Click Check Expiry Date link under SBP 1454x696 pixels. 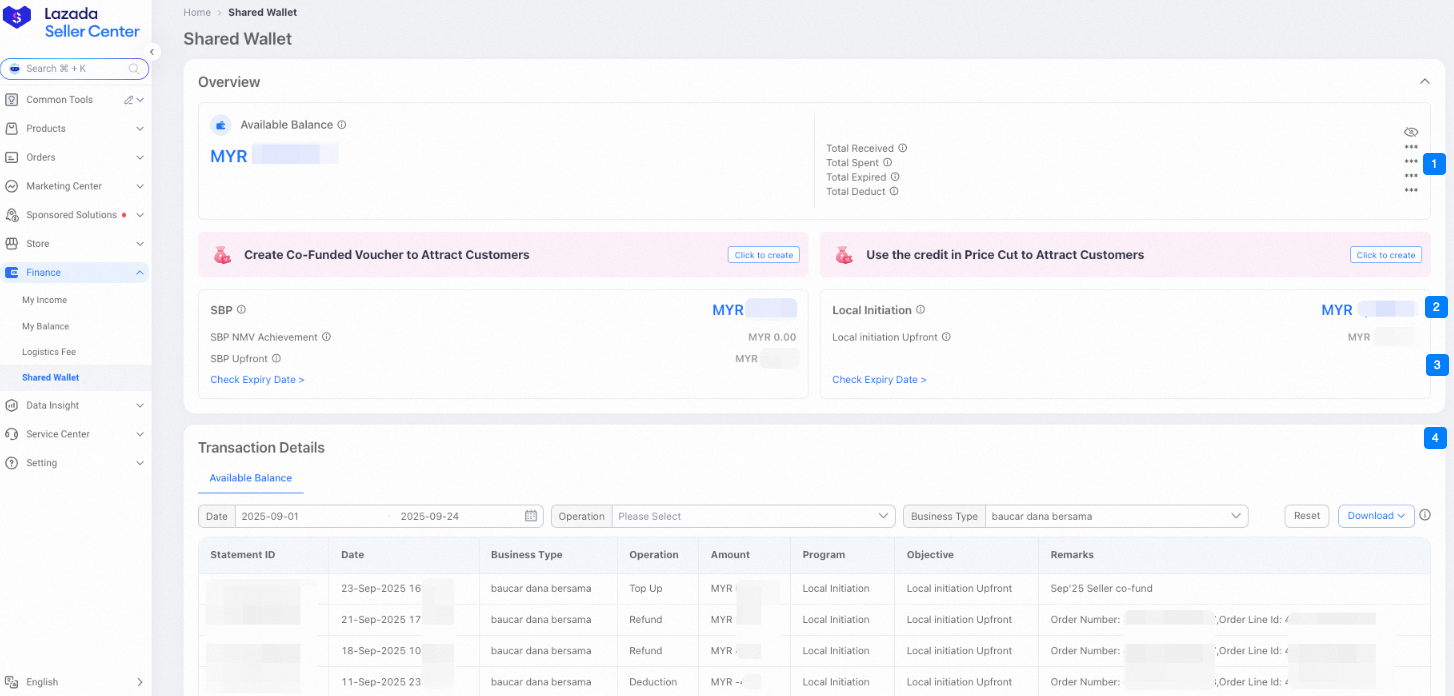click(257, 380)
